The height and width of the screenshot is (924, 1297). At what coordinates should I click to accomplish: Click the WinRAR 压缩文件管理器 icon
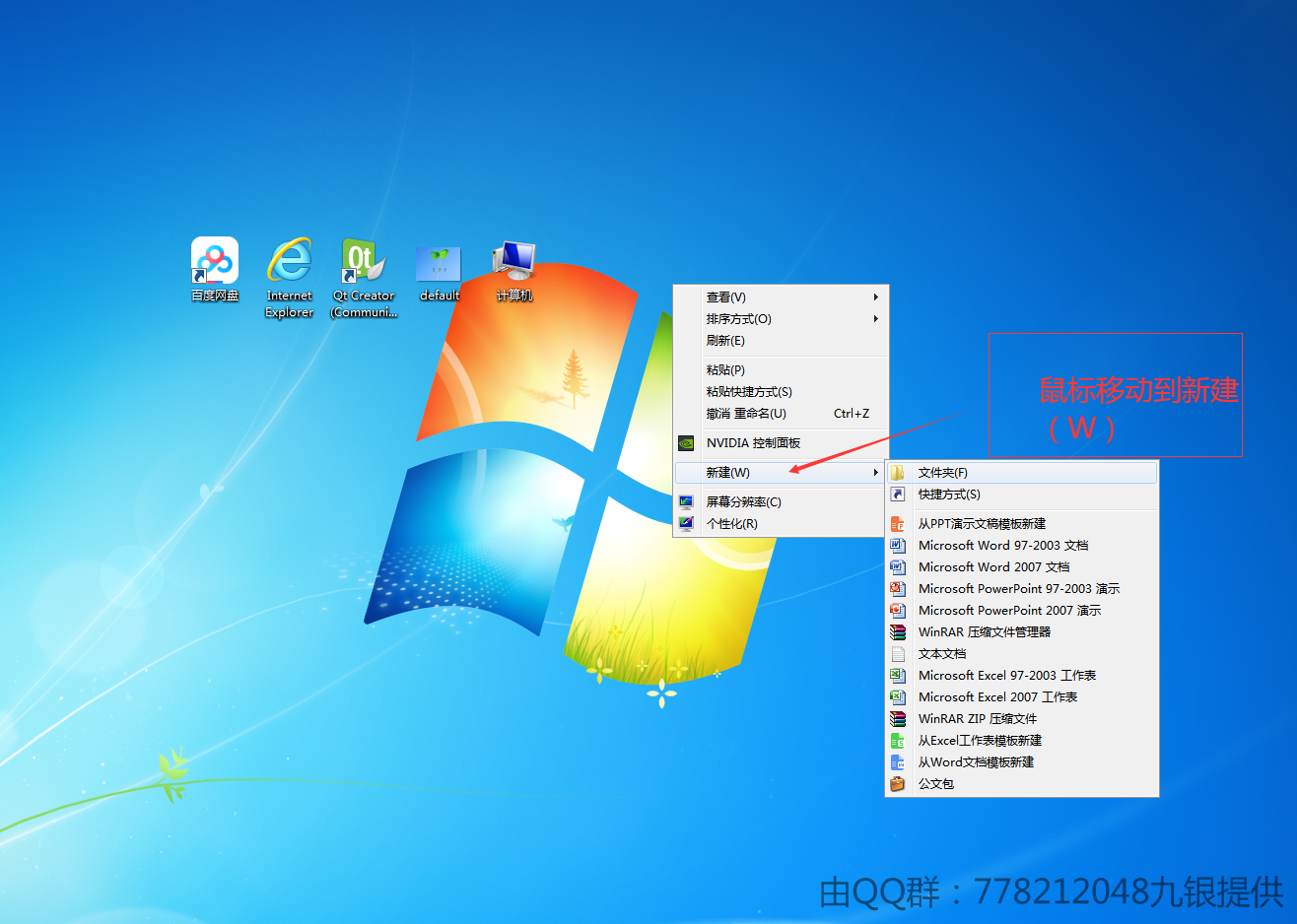point(898,632)
